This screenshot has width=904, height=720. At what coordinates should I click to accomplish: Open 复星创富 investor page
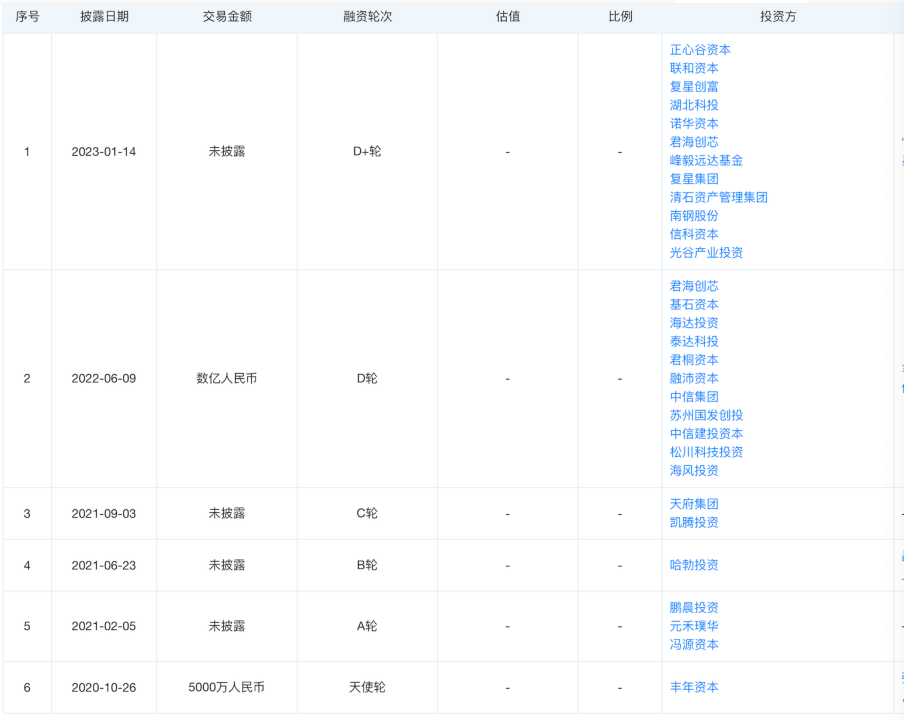[x=694, y=87]
